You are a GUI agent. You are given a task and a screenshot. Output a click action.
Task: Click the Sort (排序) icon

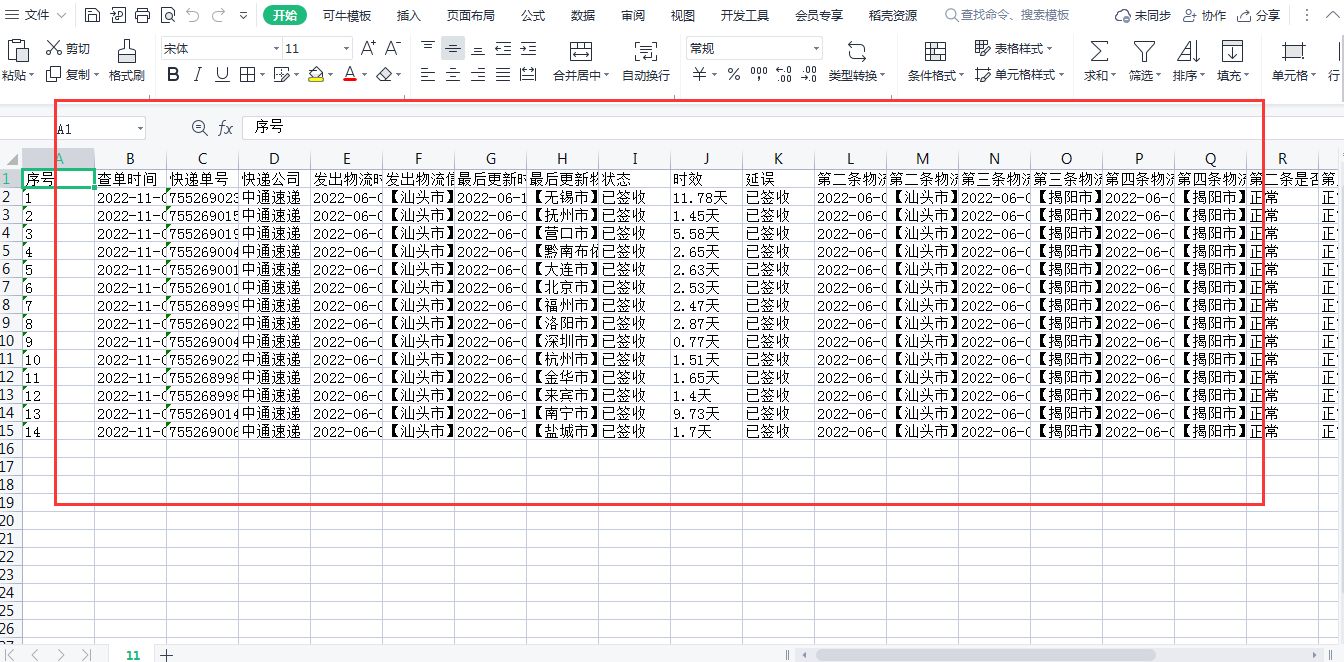point(1188,51)
